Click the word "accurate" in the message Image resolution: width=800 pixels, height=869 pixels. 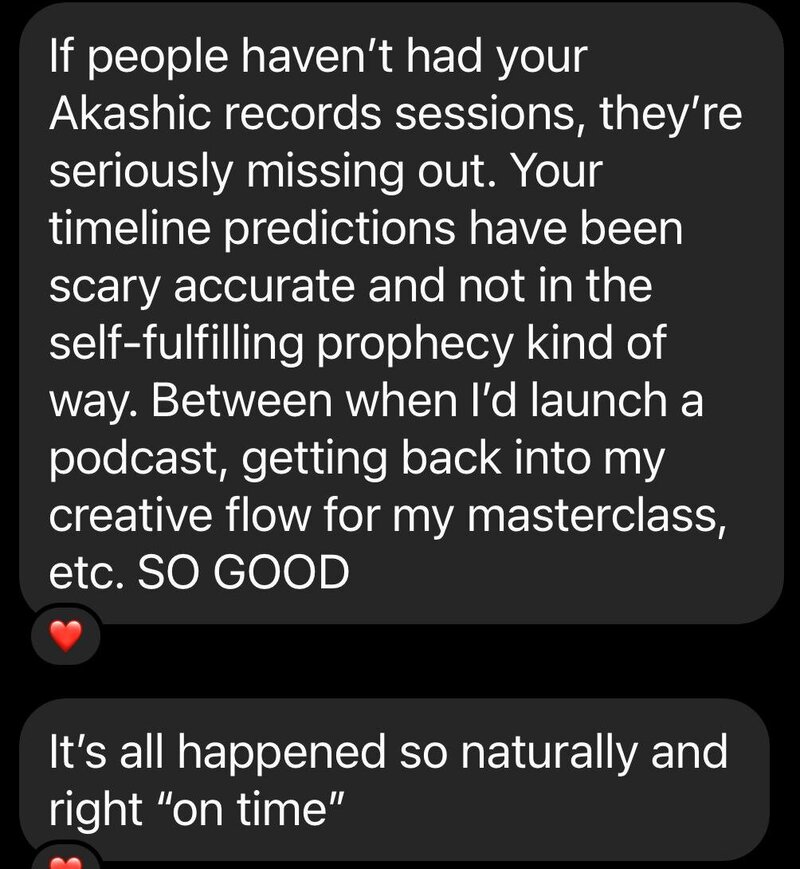[264, 286]
